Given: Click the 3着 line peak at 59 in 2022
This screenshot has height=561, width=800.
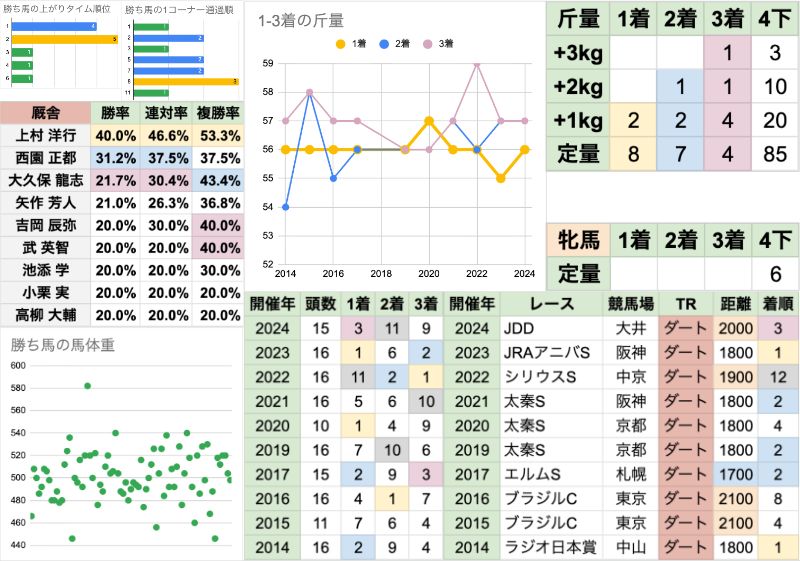Looking at the screenshot, I should point(477,63).
